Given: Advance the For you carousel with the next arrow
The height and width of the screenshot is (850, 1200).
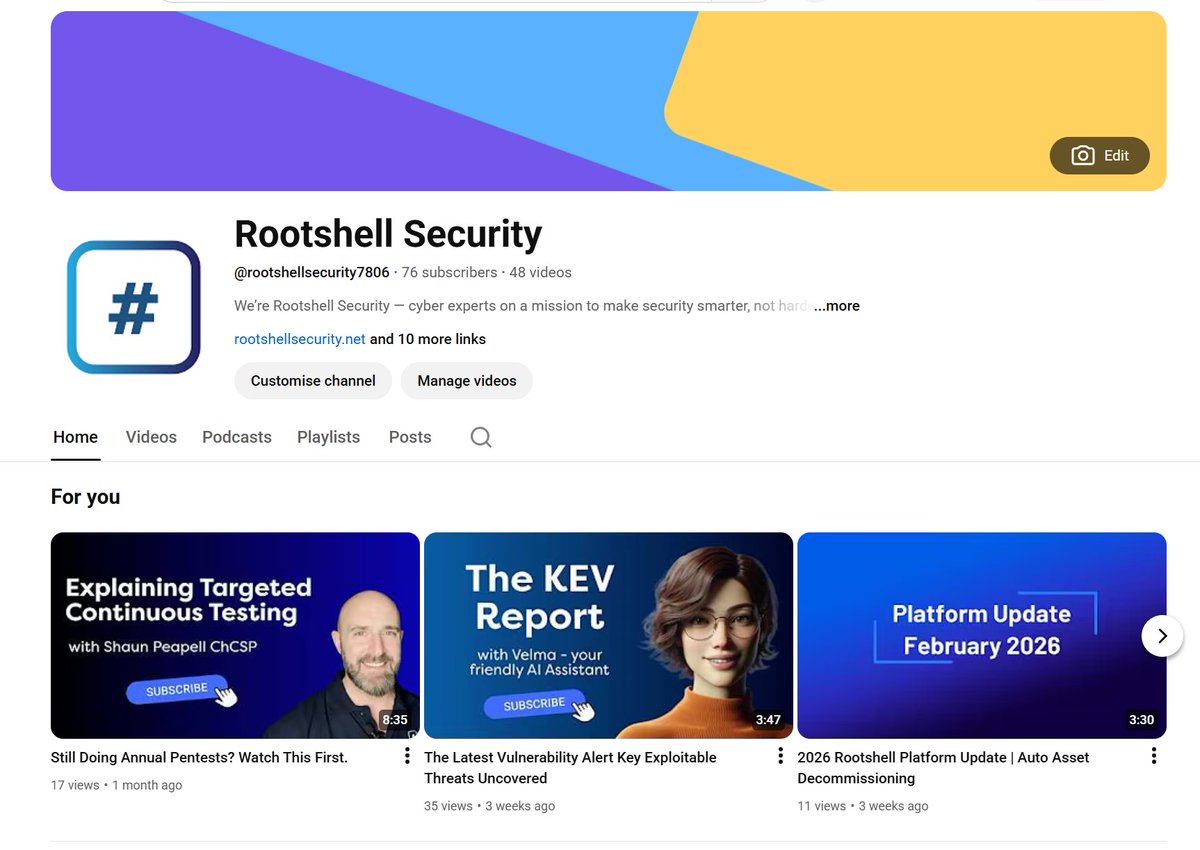Looking at the screenshot, I should coord(1162,636).
